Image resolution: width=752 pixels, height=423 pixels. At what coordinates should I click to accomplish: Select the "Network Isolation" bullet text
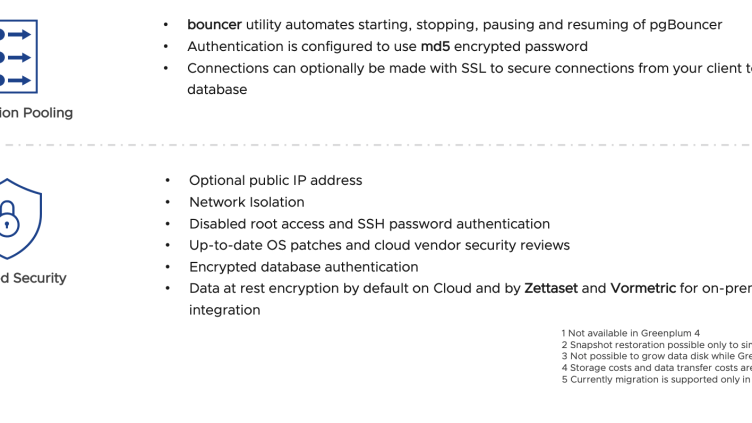(246, 202)
